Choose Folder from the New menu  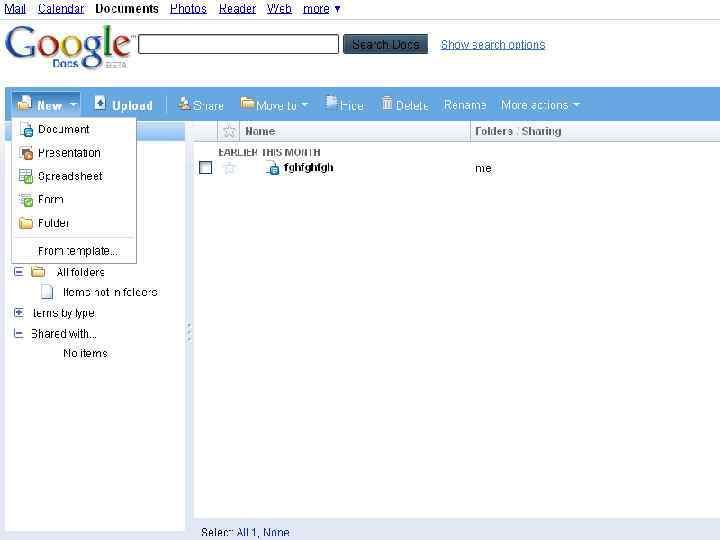[x=74, y=223]
